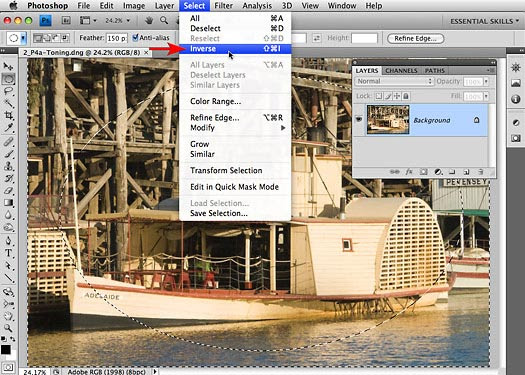Switch to the Paths tab
The width and height of the screenshot is (525, 375).
(435, 71)
